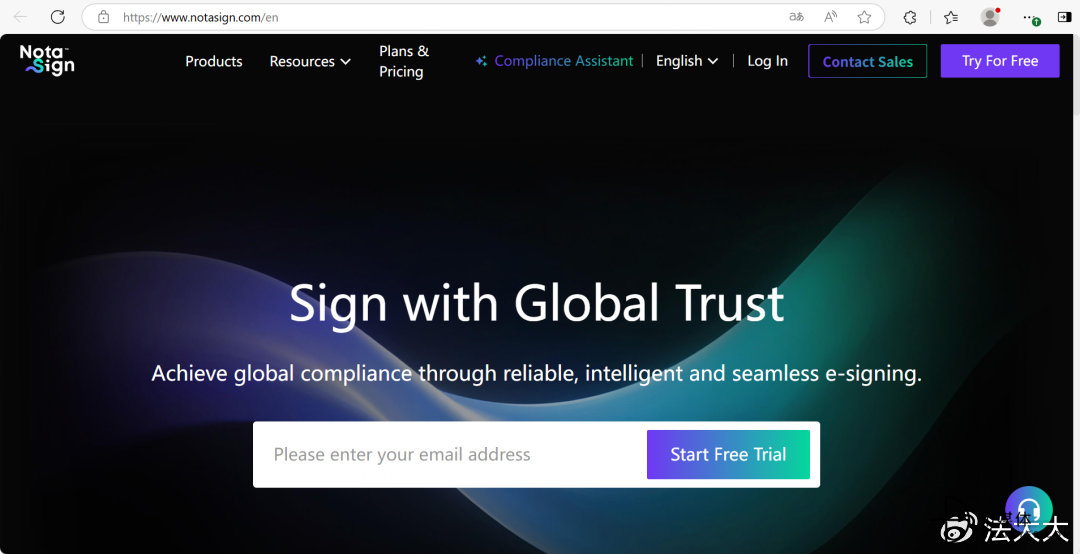This screenshot has width=1080, height=554.
Task: Open the English language selector
Action: tap(687, 61)
